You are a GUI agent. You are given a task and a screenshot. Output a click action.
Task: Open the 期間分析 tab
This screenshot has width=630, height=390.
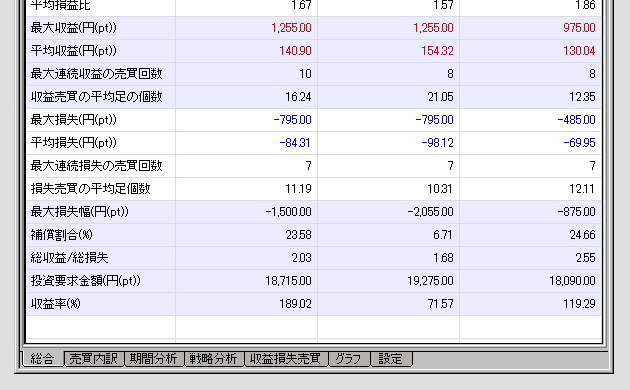(x=153, y=358)
